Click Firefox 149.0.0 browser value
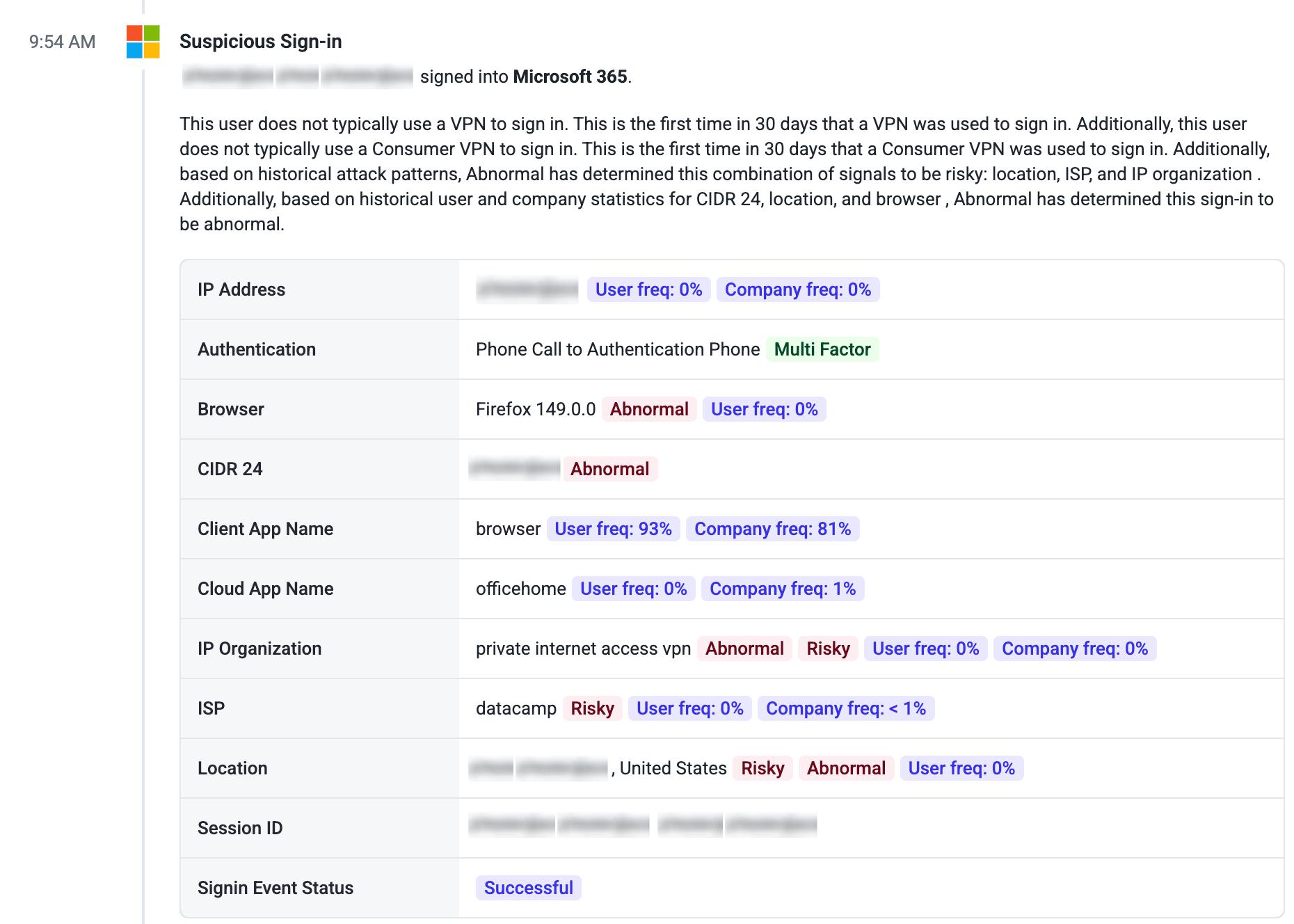 click(x=536, y=409)
